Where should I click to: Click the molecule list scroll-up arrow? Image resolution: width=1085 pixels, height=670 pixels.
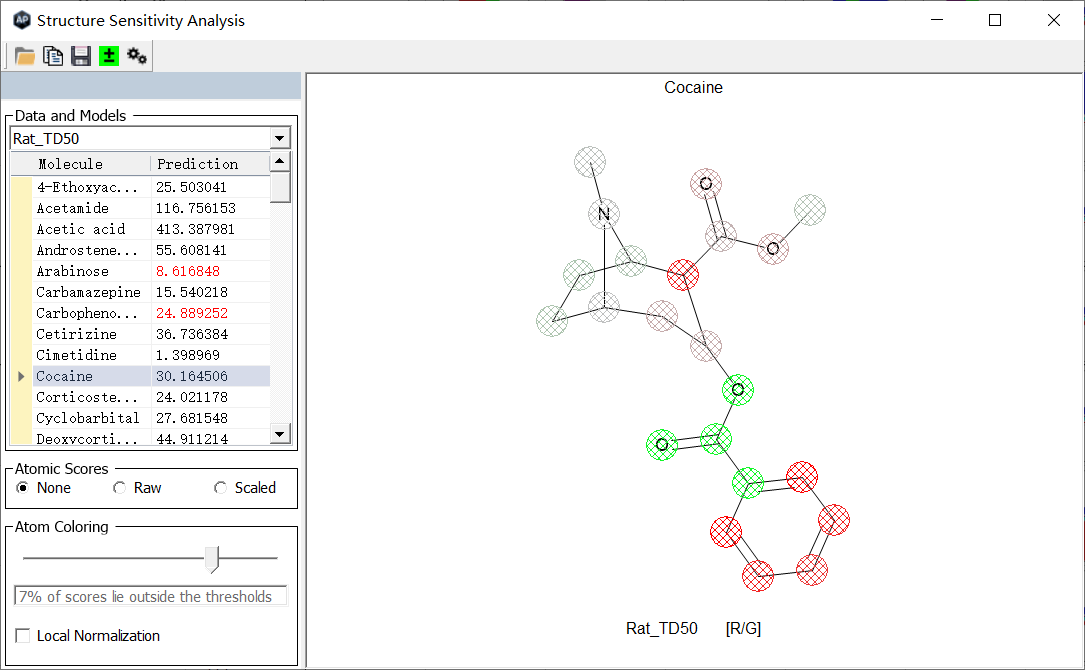280,162
